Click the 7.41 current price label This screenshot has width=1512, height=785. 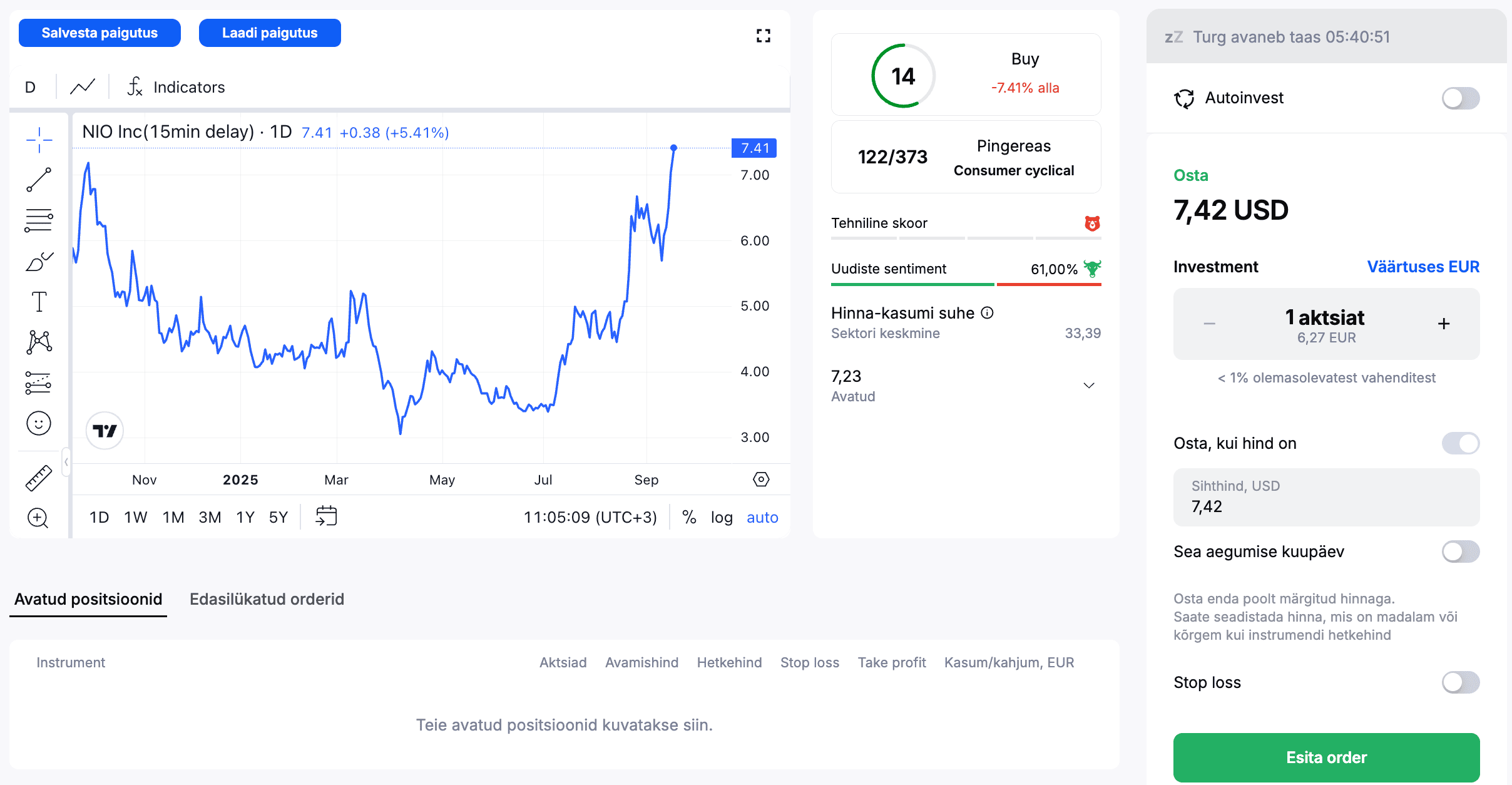tap(754, 148)
